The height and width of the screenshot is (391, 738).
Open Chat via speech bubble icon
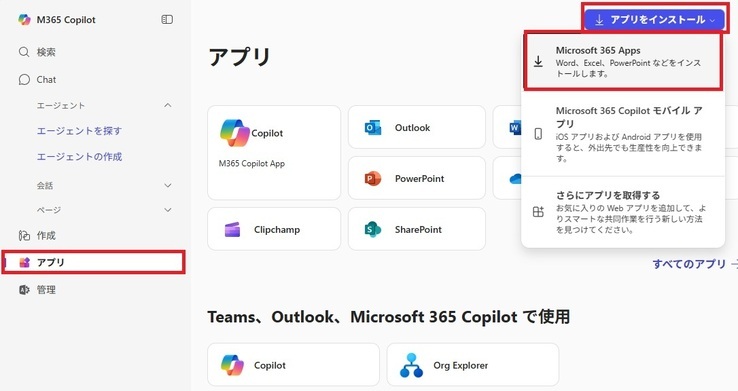(24, 80)
